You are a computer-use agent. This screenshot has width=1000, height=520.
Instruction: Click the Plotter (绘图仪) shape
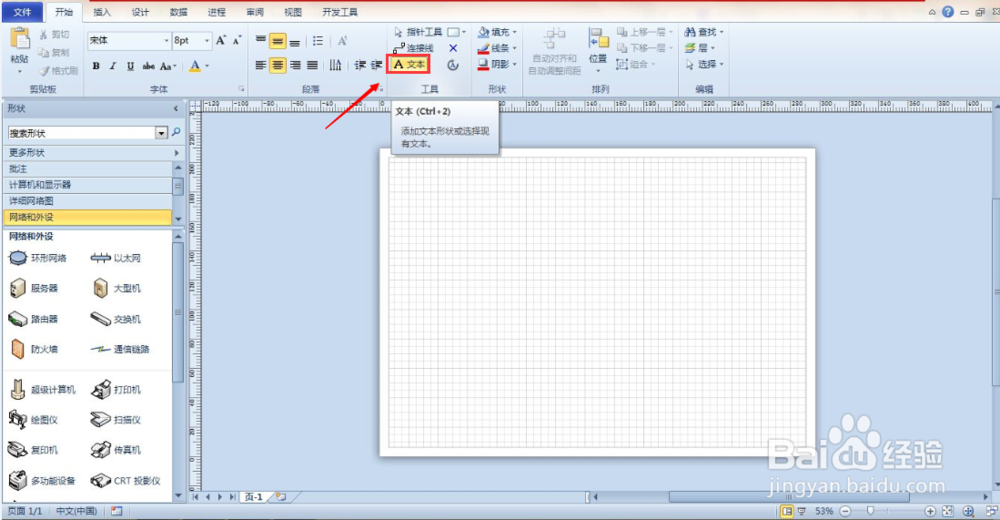33,420
